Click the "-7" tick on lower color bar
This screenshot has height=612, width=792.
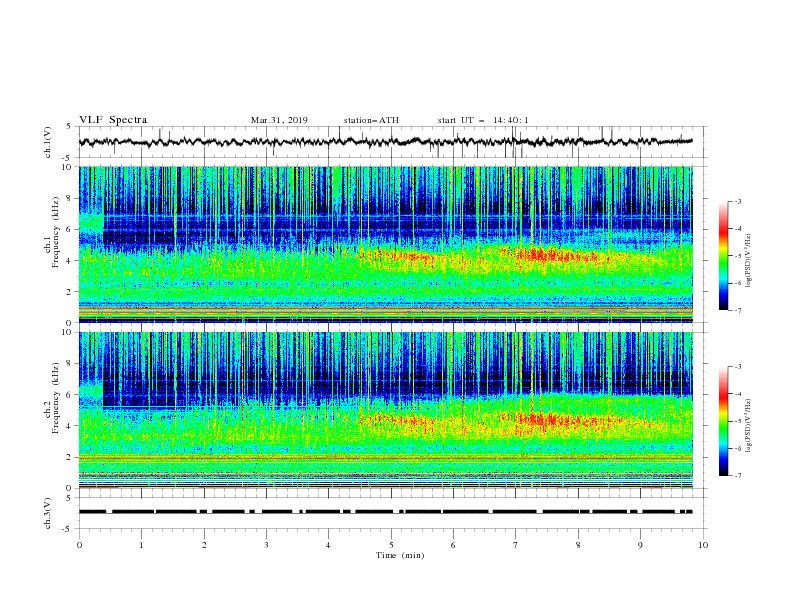[737, 476]
